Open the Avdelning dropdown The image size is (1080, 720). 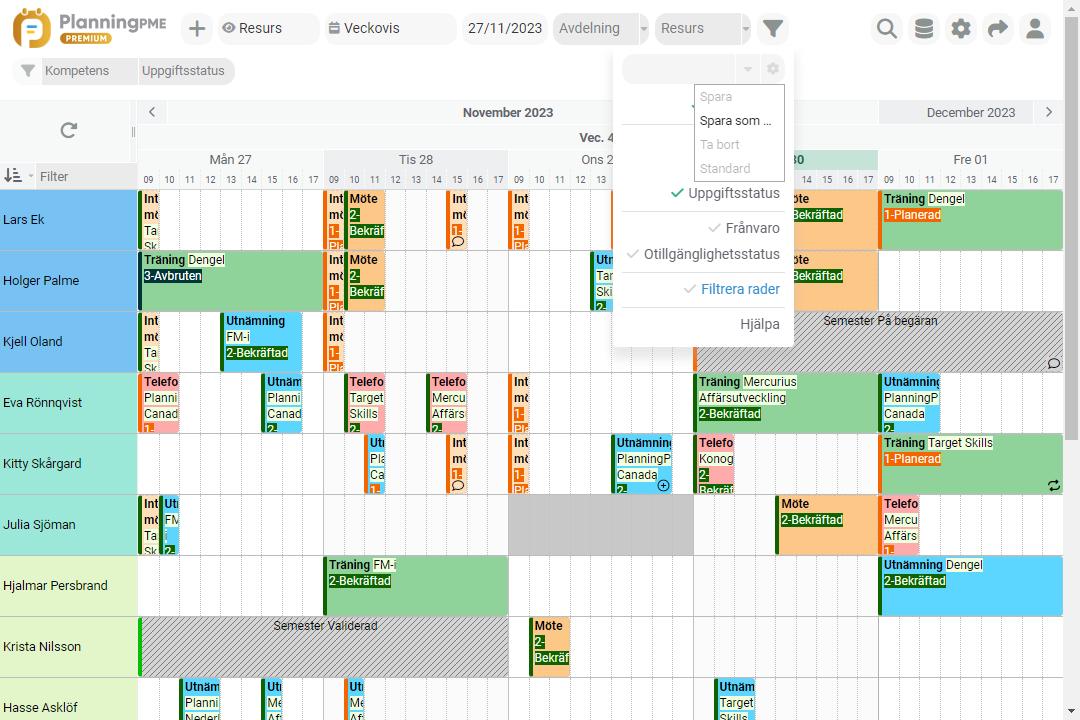(601, 28)
